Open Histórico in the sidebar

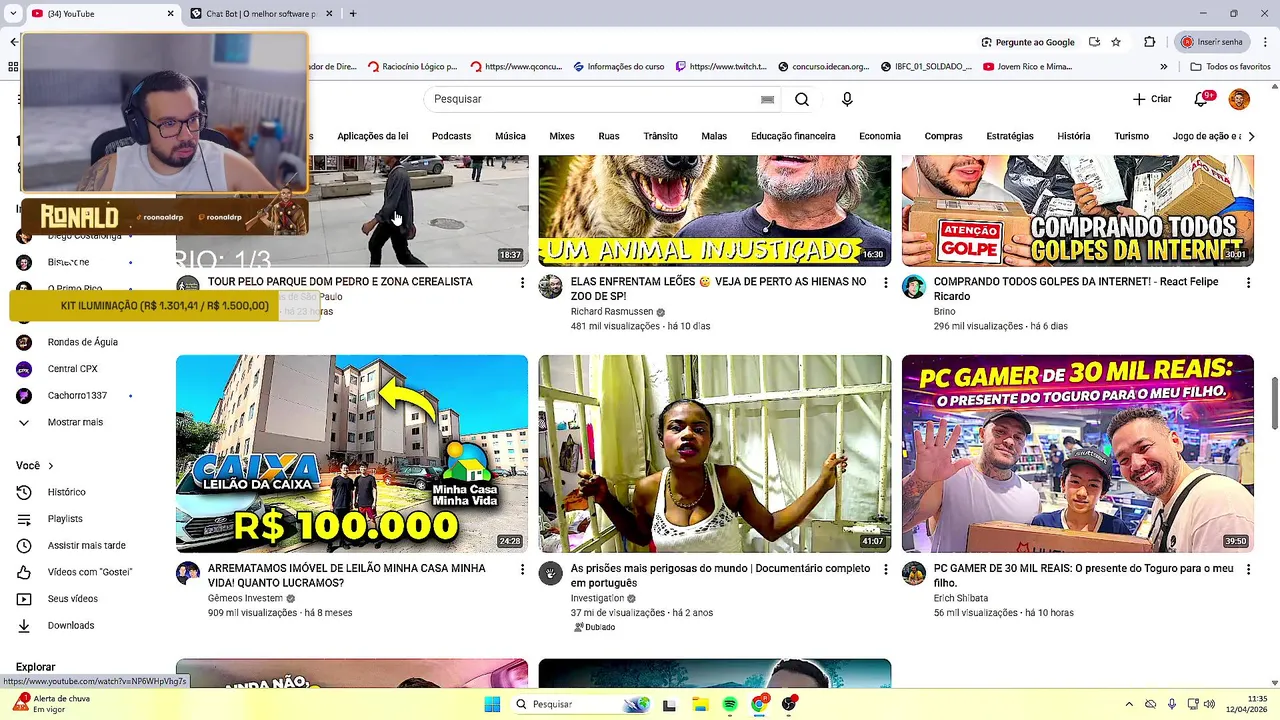pyautogui.click(x=66, y=492)
